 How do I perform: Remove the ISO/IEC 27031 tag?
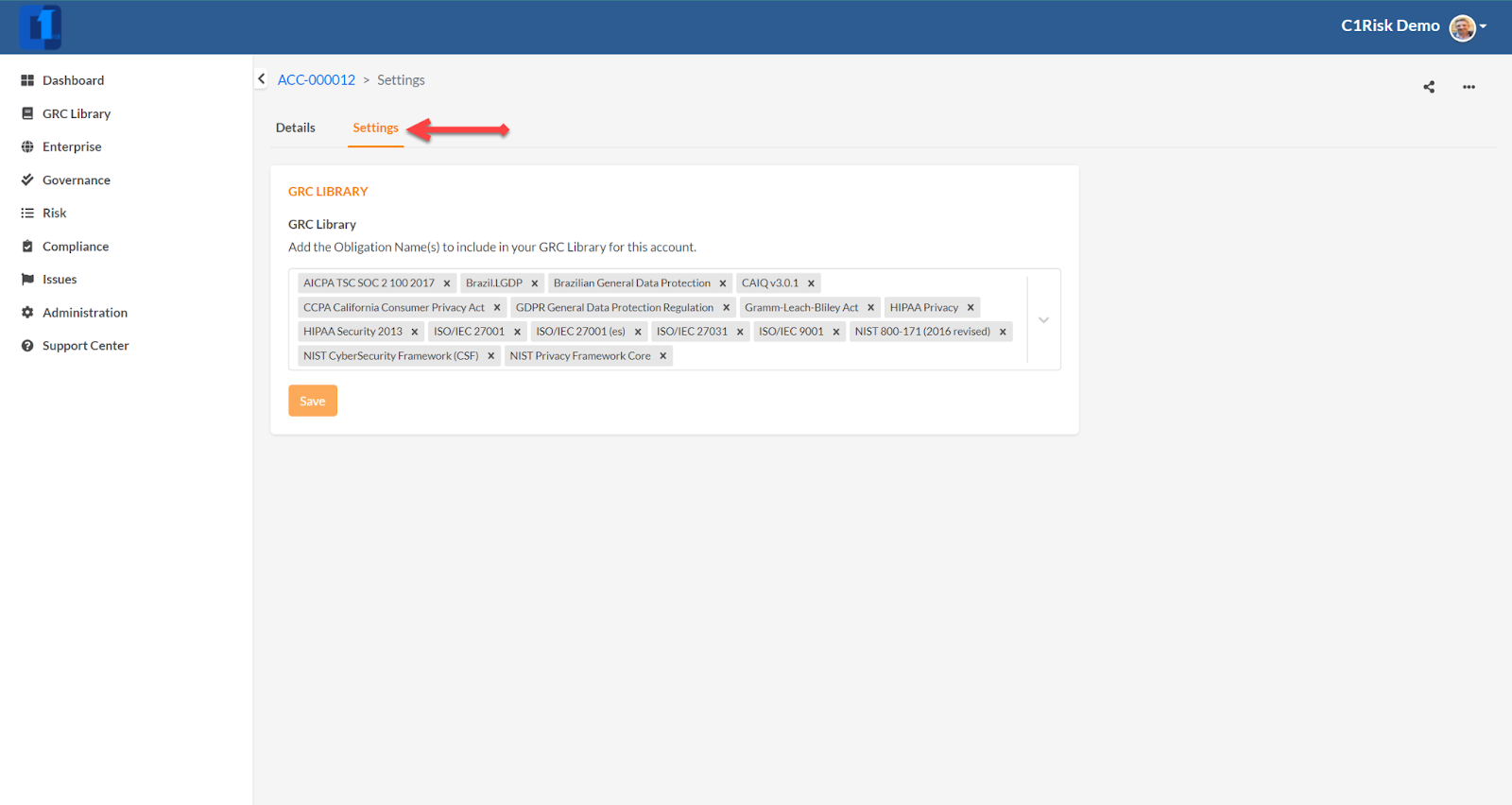[x=741, y=332]
